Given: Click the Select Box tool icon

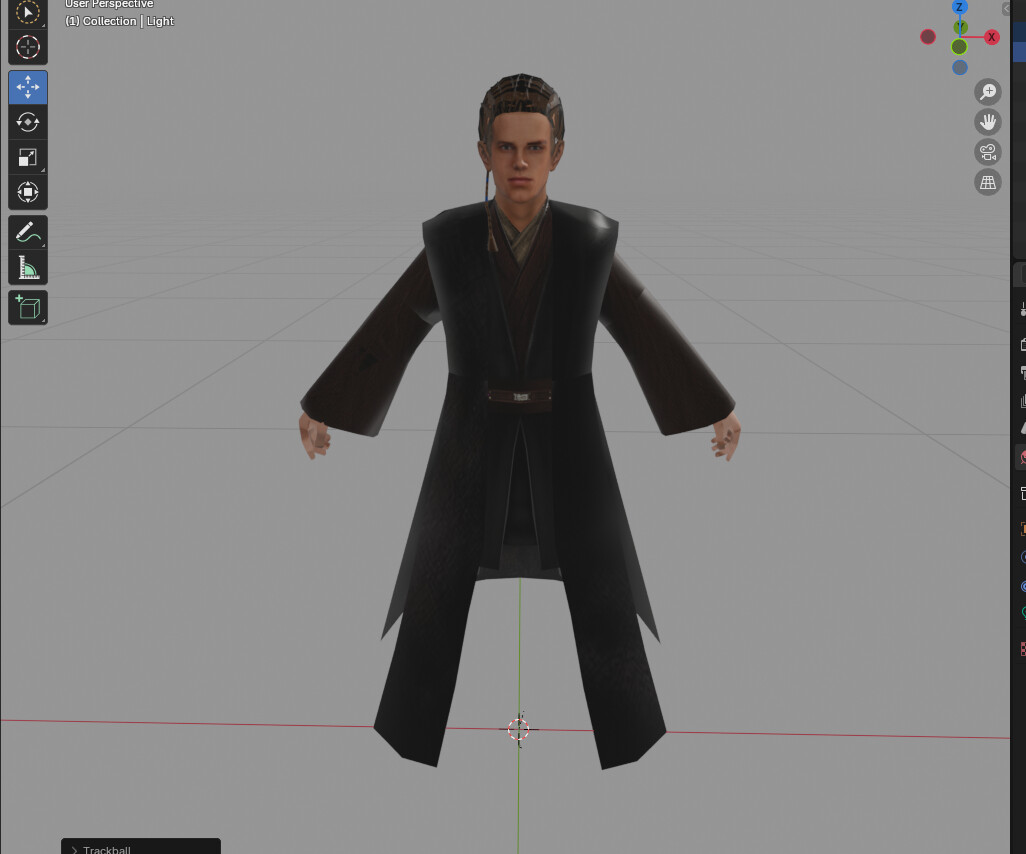Looking at the screenshot, I should pos(27,13).
